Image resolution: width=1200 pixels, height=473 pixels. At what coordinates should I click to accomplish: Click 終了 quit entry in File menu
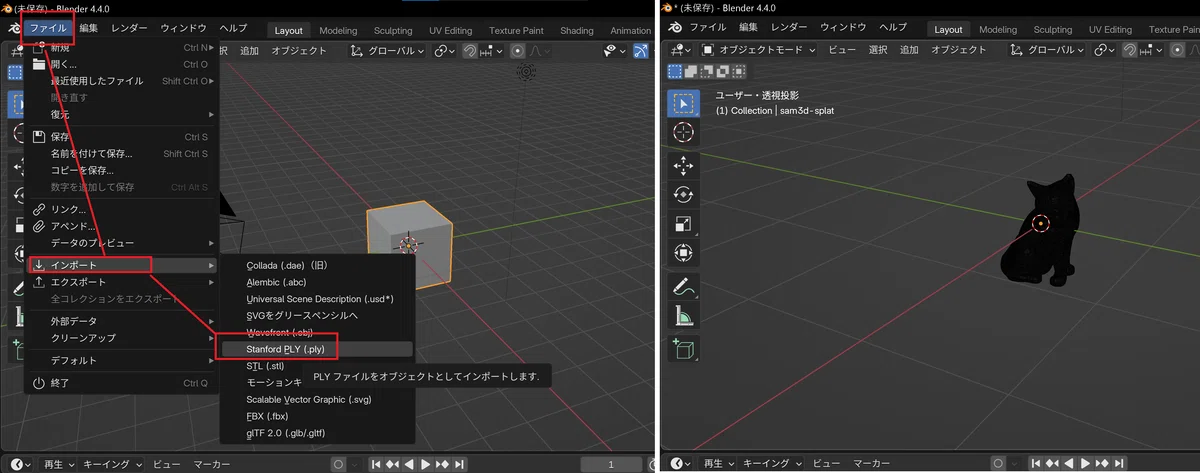click(121, 383)
